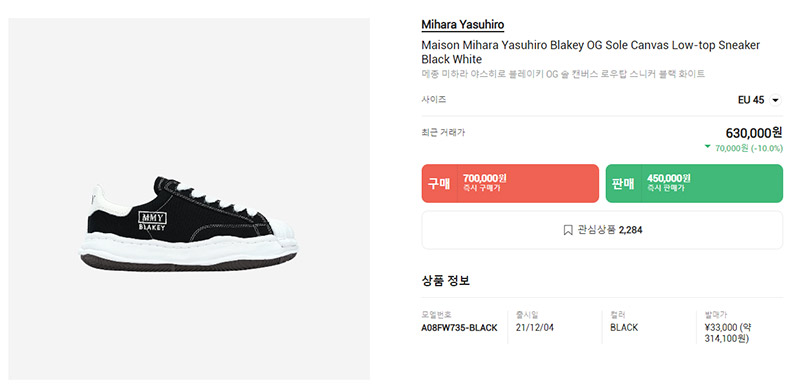Click the MMY Blakey logo on the shoe

(x=152, y=221)
